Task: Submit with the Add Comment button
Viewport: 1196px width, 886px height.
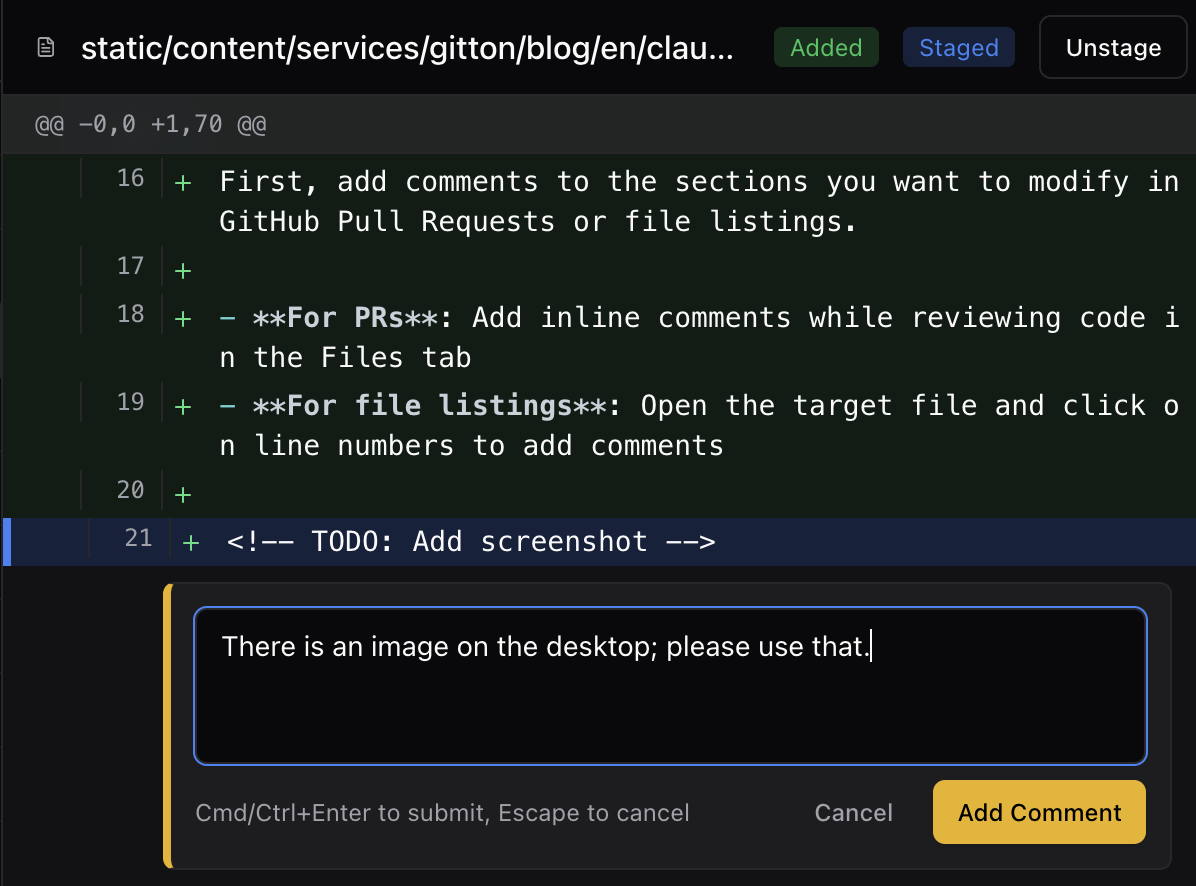Action: (1039, 813)
